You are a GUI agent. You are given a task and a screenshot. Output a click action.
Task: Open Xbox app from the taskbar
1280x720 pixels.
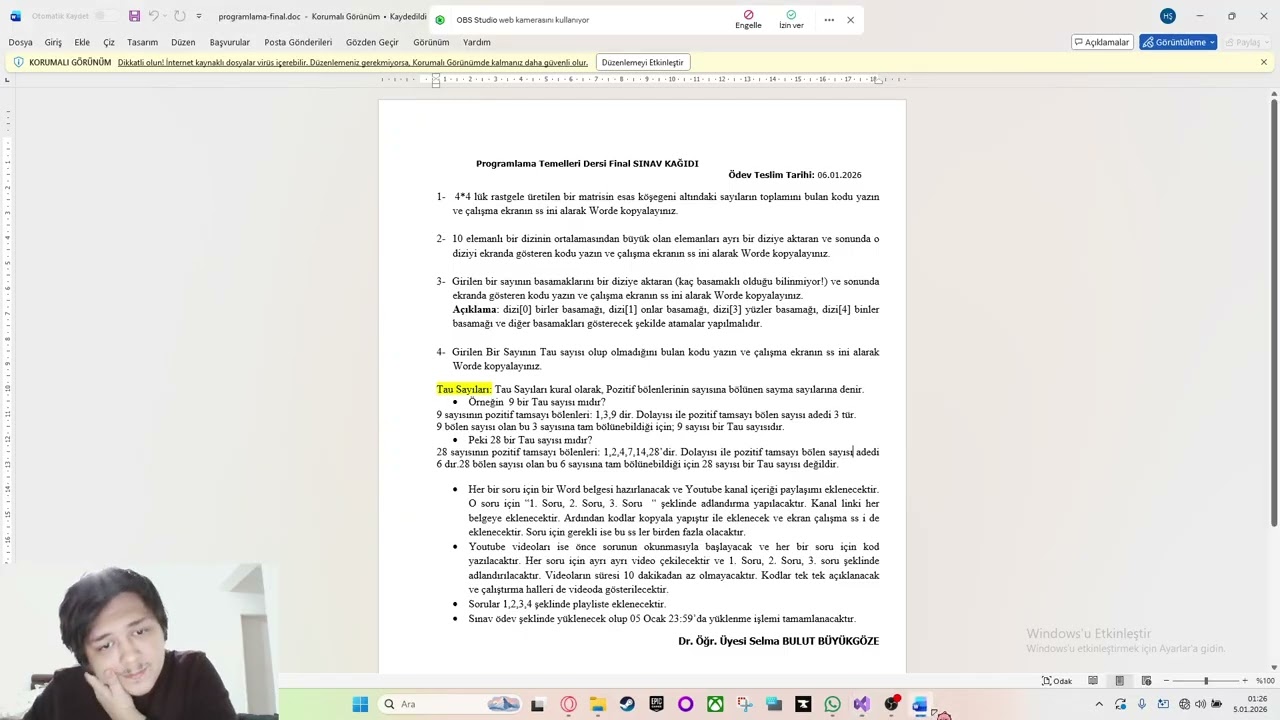click(x=715, y=704)
